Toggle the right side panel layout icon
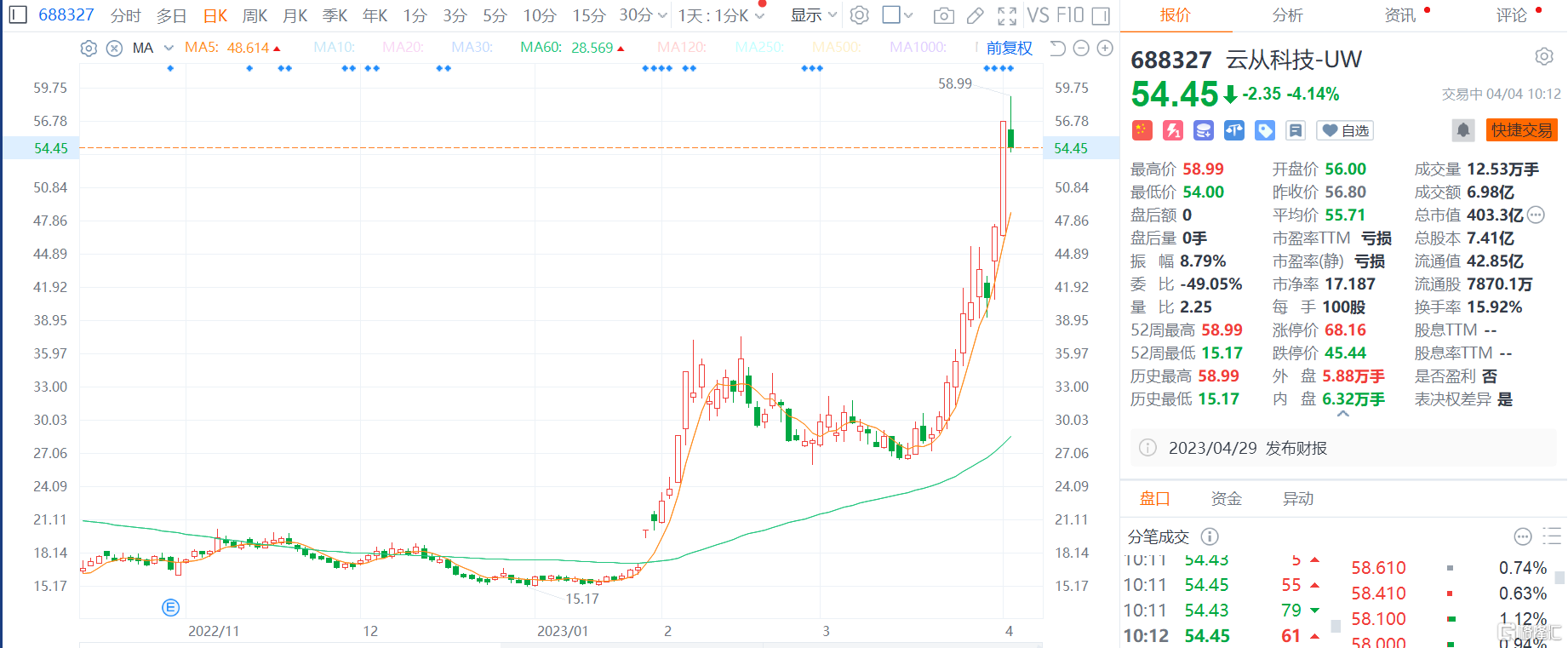The width and height of the screenshot is (1568, 648). [x=1101, y=15]
